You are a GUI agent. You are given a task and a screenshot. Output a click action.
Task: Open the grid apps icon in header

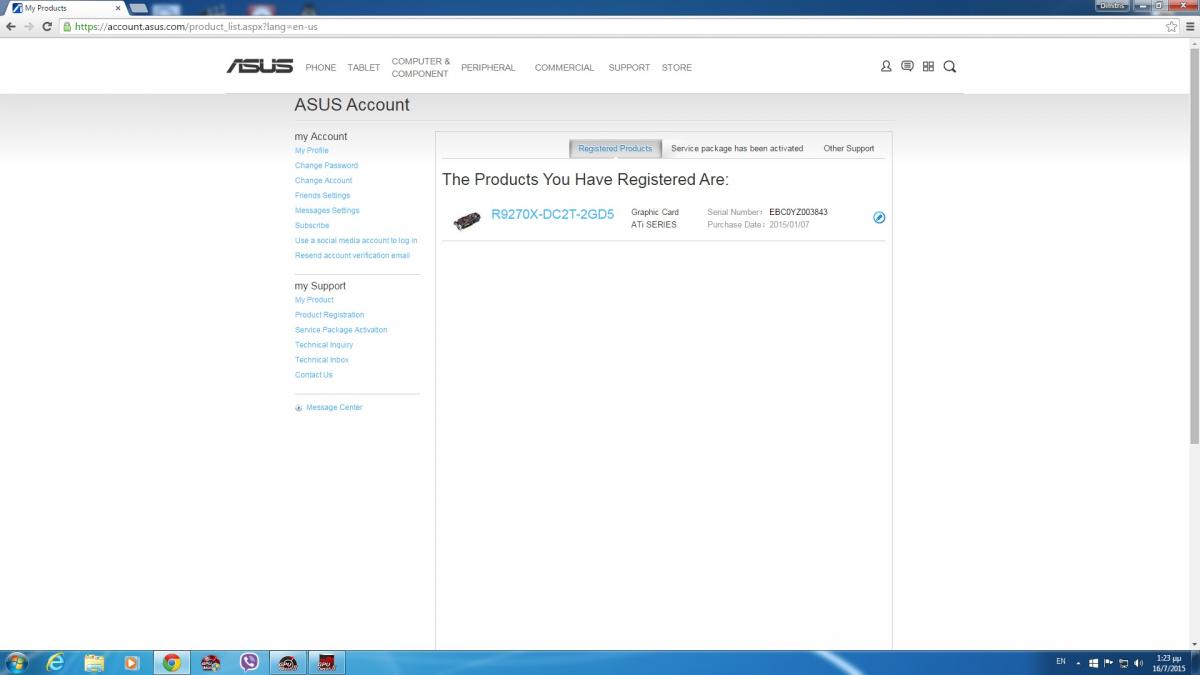[928, 66]
